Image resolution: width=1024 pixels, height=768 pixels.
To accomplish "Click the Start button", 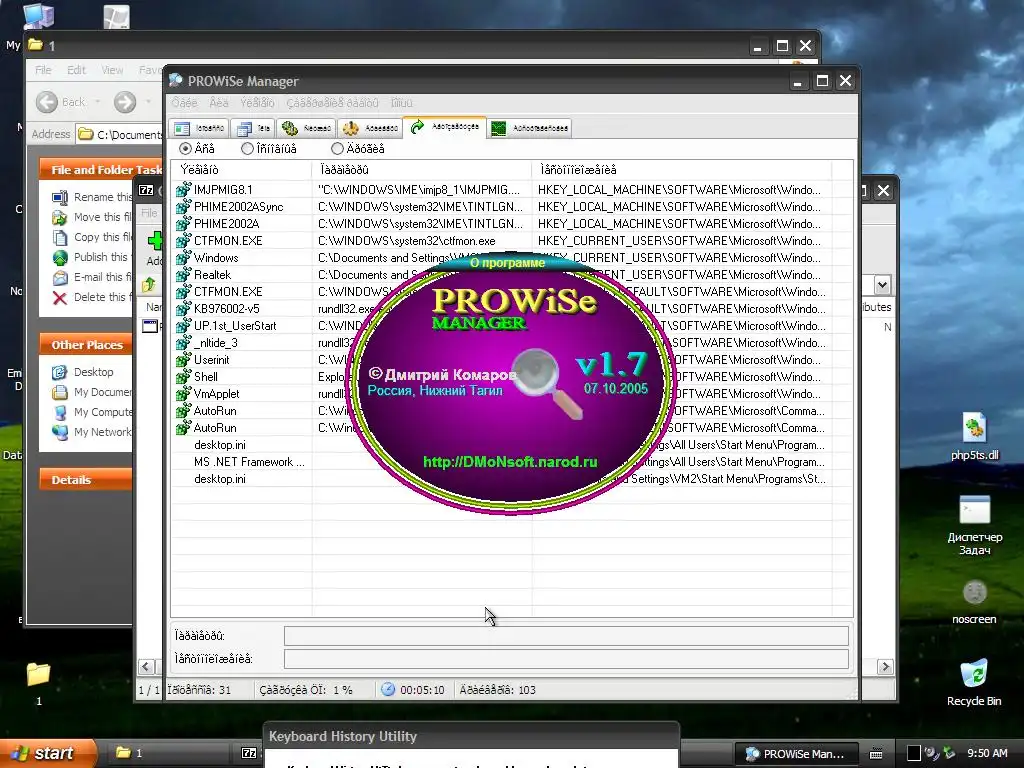I will pyautogui.click(x=48, y=753).
